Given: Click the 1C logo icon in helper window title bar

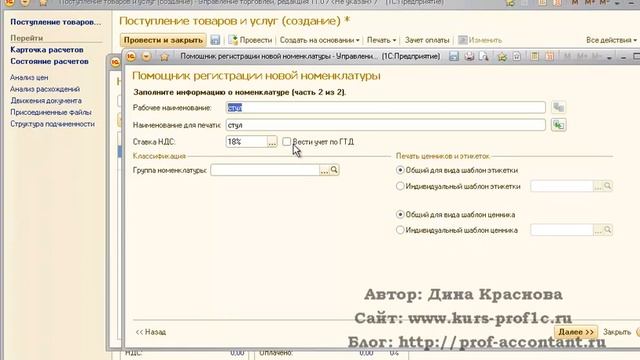Looking at the screenshot, I should click(x=131, y=56).
